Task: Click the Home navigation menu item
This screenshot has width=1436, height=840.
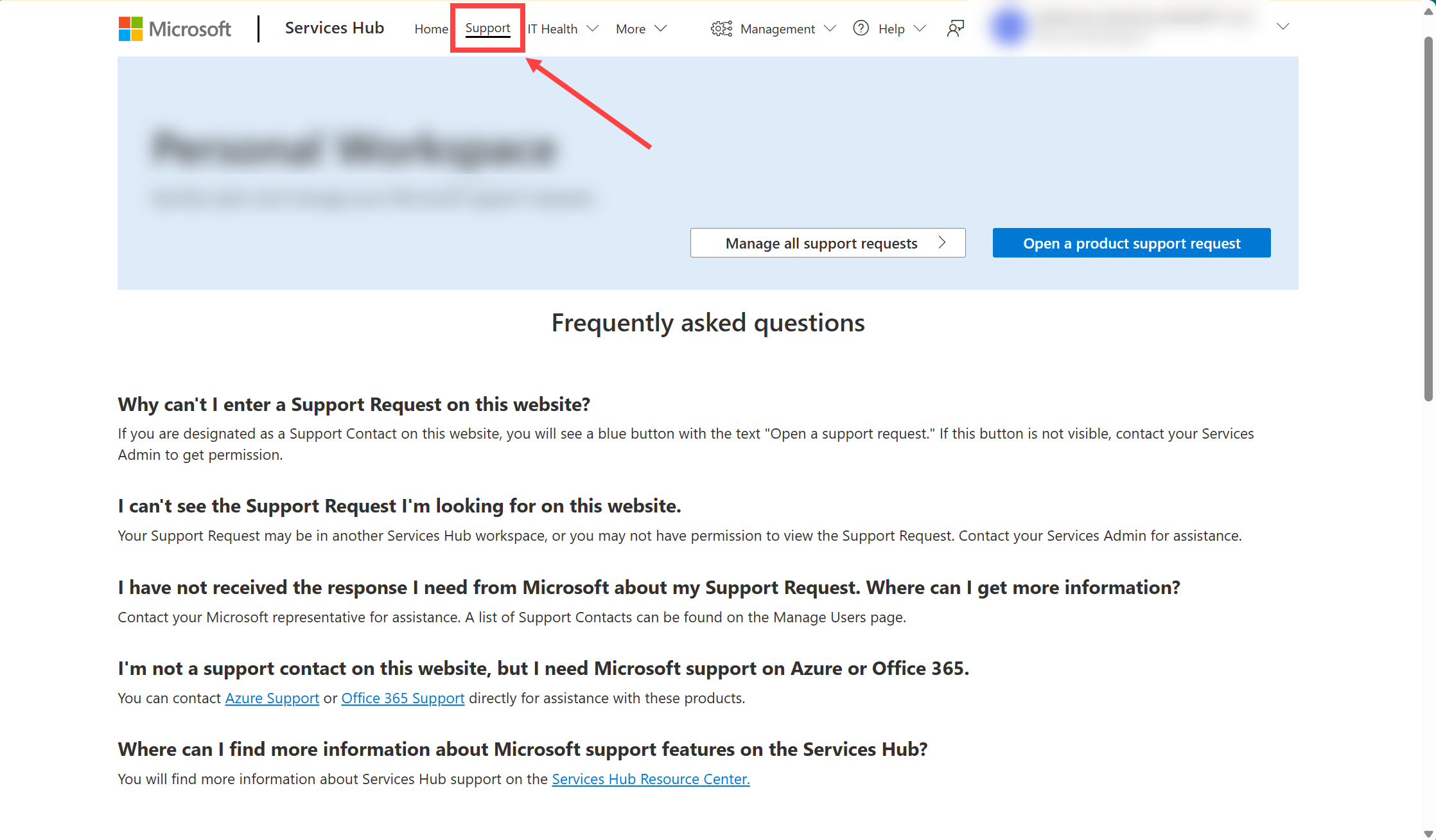Action: (x=431, y=28)
